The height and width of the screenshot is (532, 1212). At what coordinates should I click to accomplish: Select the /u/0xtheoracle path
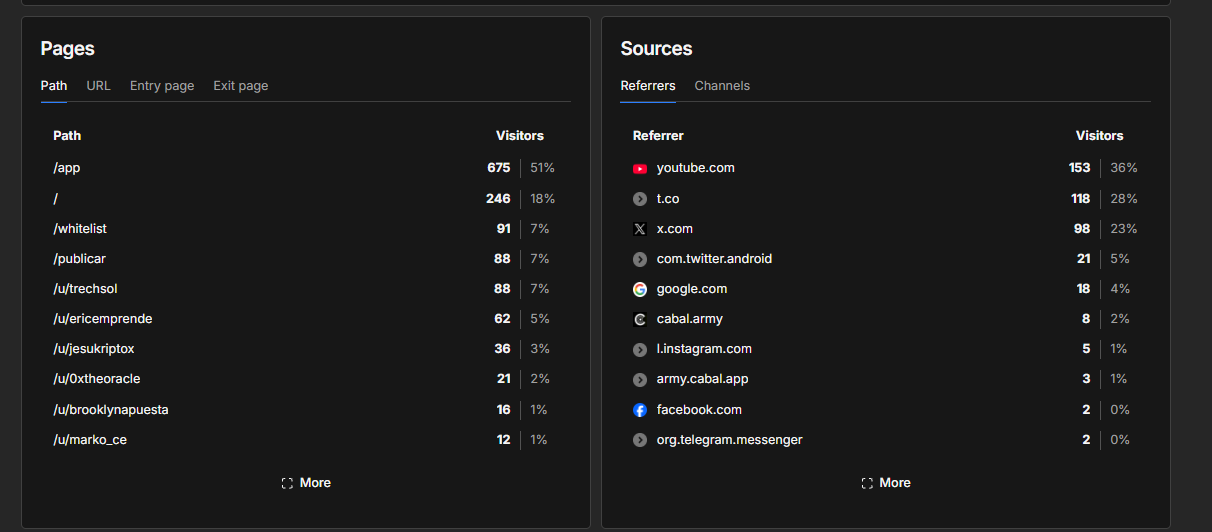pos(97,379)
